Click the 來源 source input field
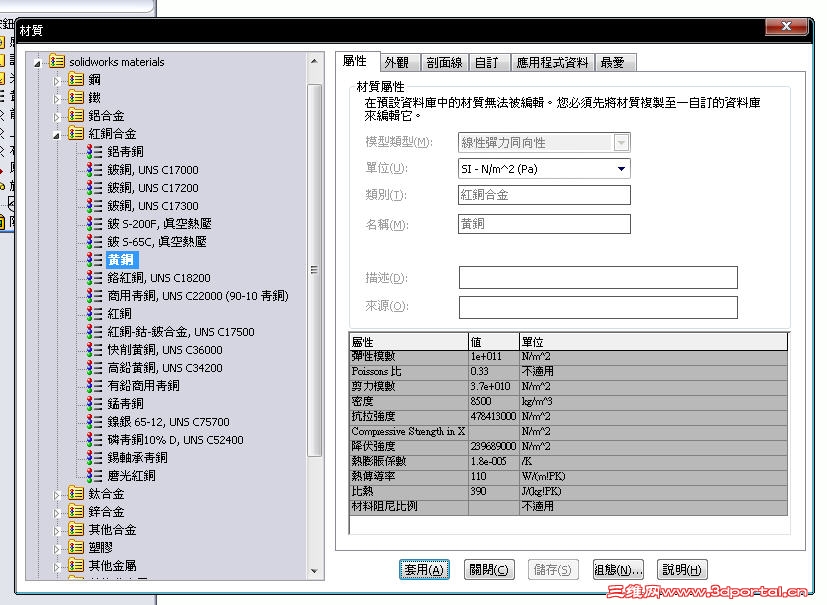The image size is (827, 605). 598,307
